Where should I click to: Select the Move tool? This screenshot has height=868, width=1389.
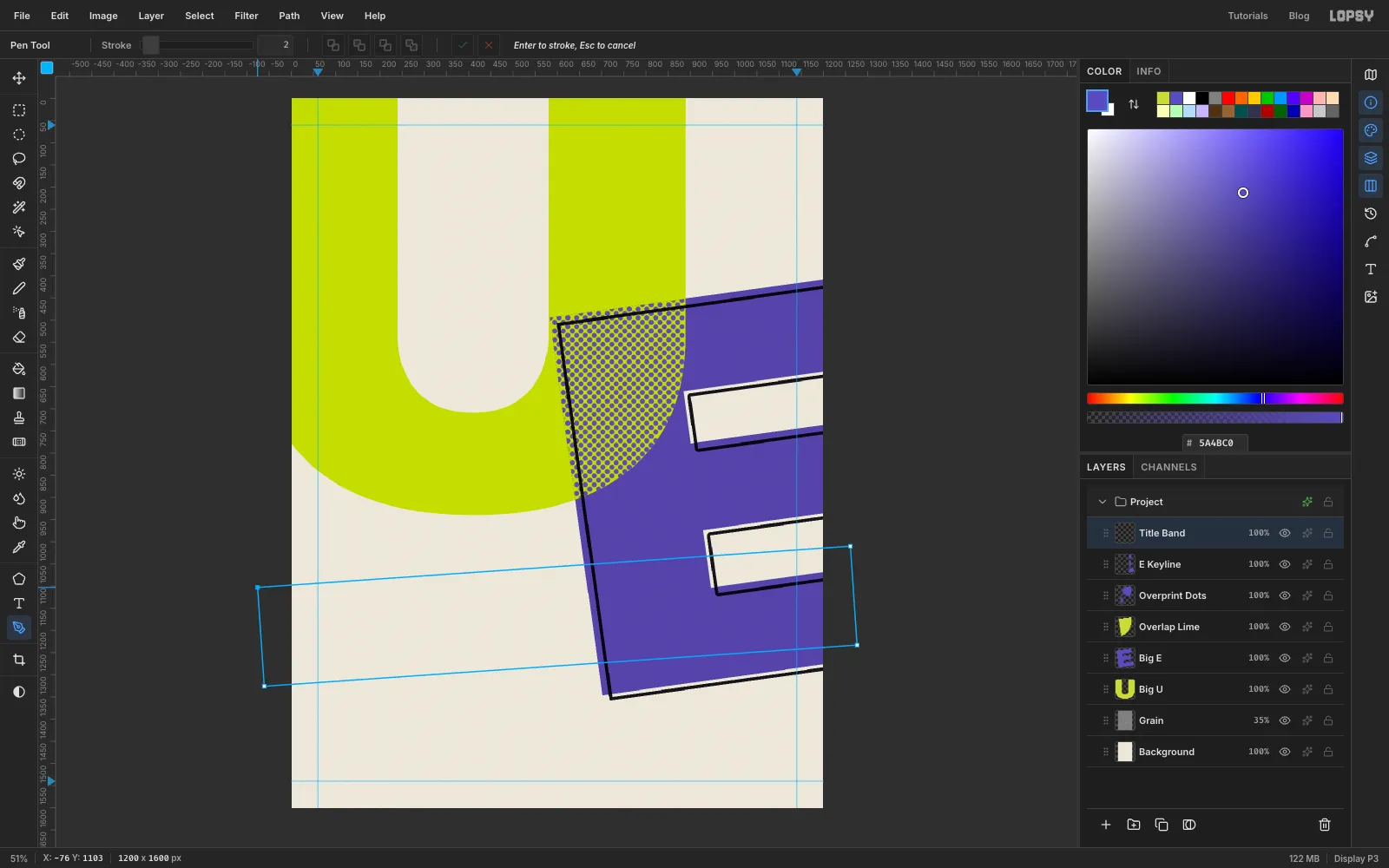(19, 78)
